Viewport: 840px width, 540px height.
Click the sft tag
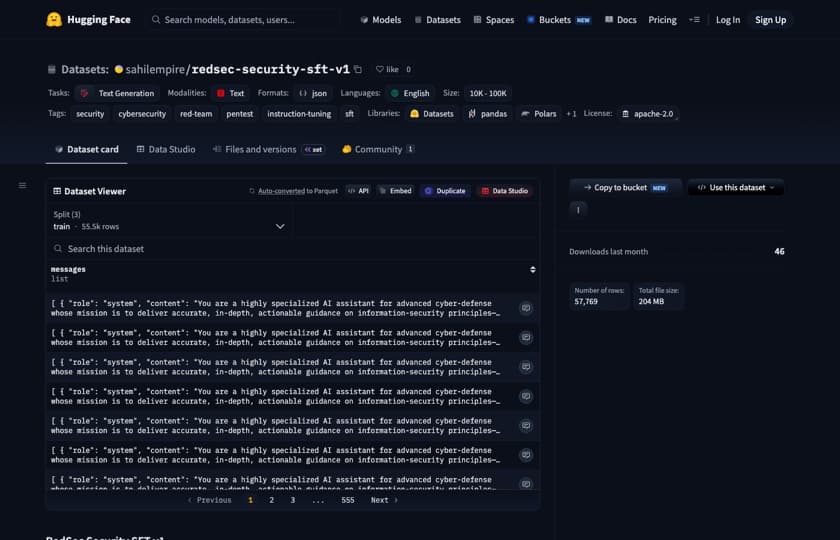point(349,114)
